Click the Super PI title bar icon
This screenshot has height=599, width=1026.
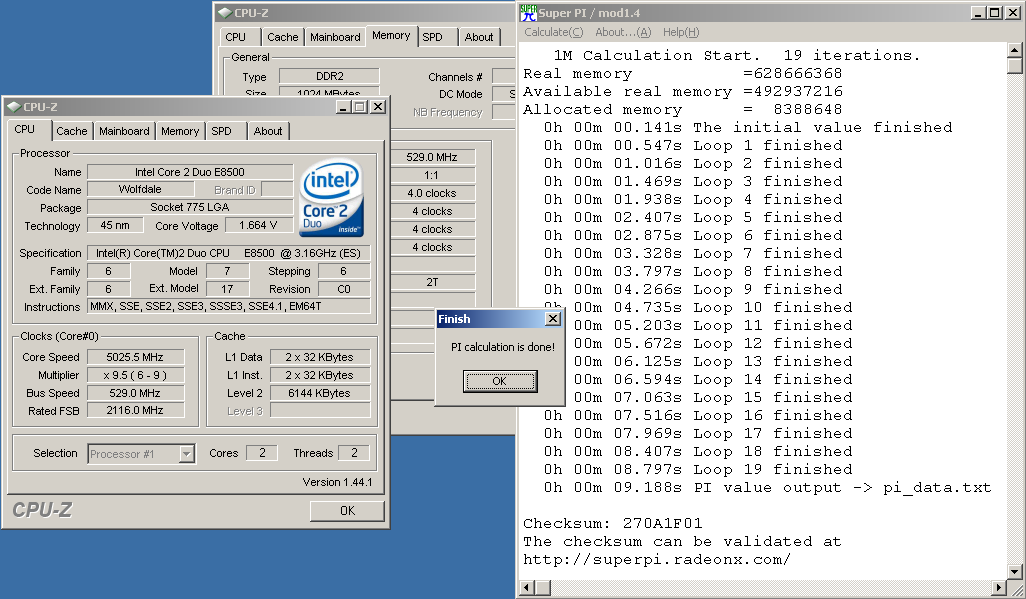click(528, 12)
